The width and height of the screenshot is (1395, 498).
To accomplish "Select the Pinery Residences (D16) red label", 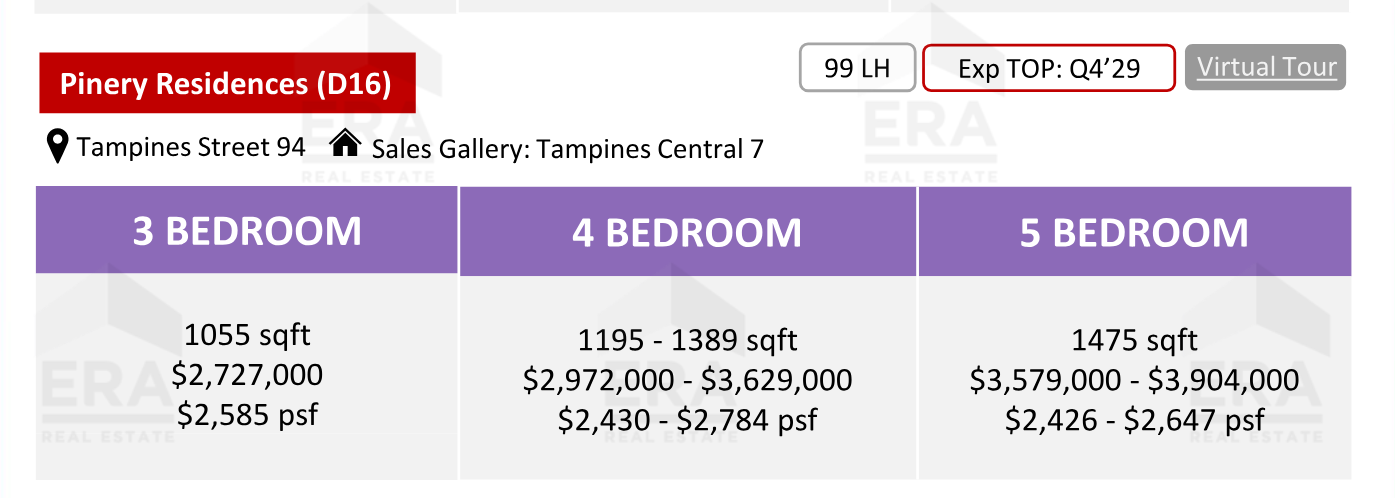I will click(x=226, y=83).
